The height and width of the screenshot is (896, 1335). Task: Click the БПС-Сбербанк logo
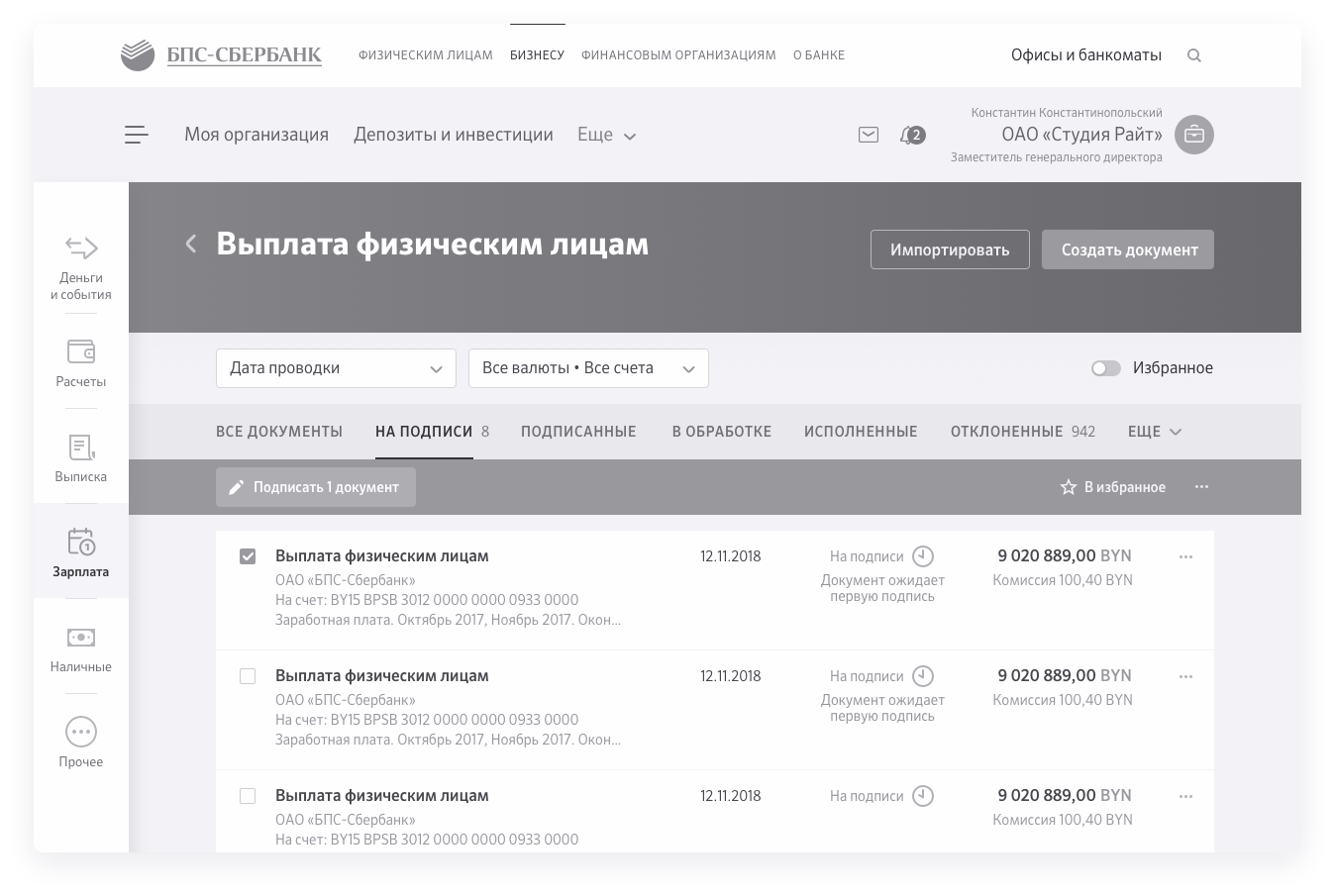tap(221, 54)
